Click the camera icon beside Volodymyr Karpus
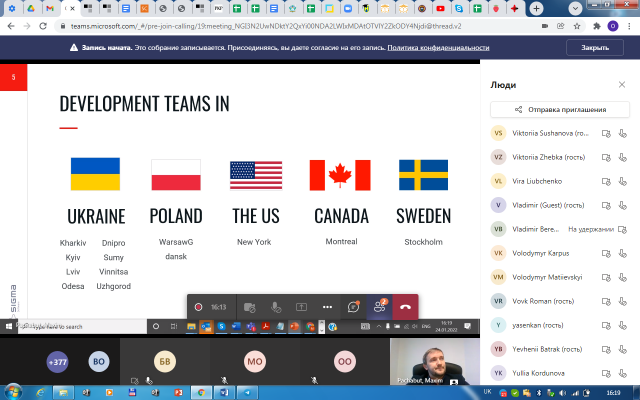The image size is (640, 400). coord(606,253)
